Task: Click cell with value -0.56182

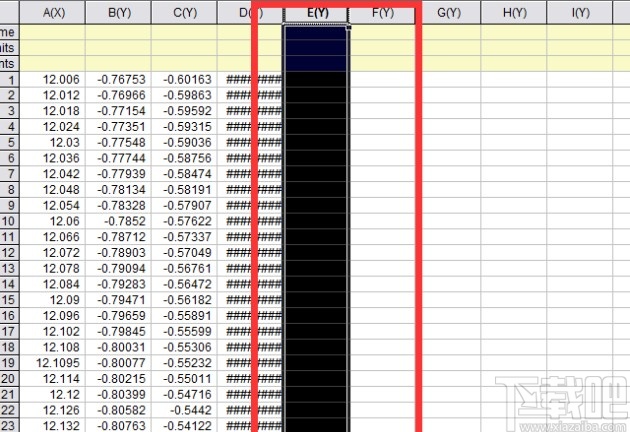Action: 184,300
